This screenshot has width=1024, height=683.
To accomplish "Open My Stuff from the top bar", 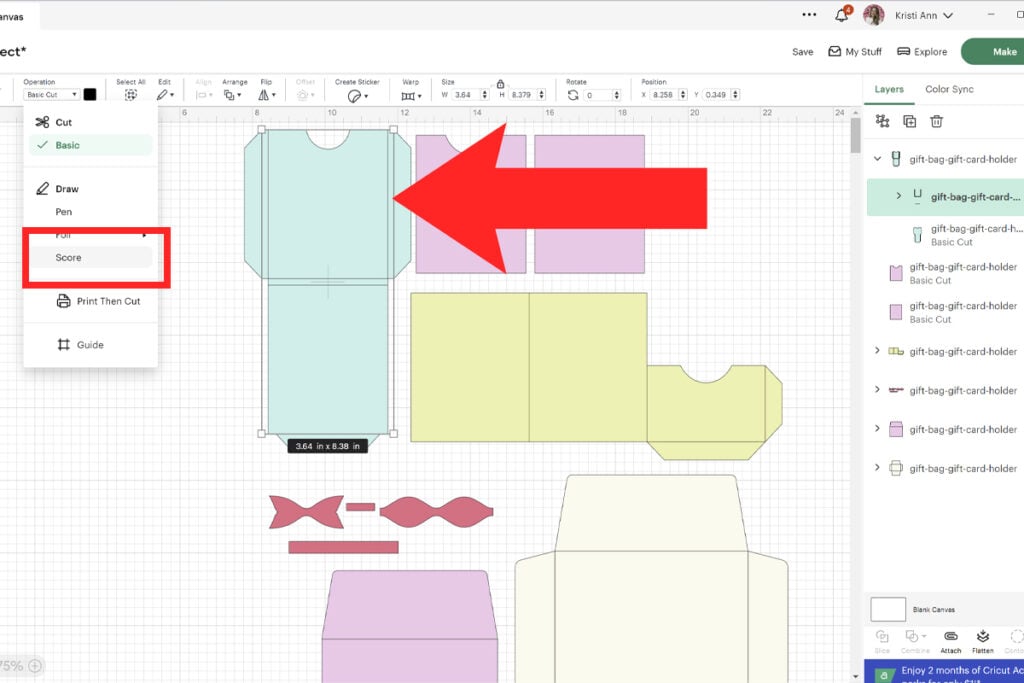I will pyautogui.click(x=855, y=51).
